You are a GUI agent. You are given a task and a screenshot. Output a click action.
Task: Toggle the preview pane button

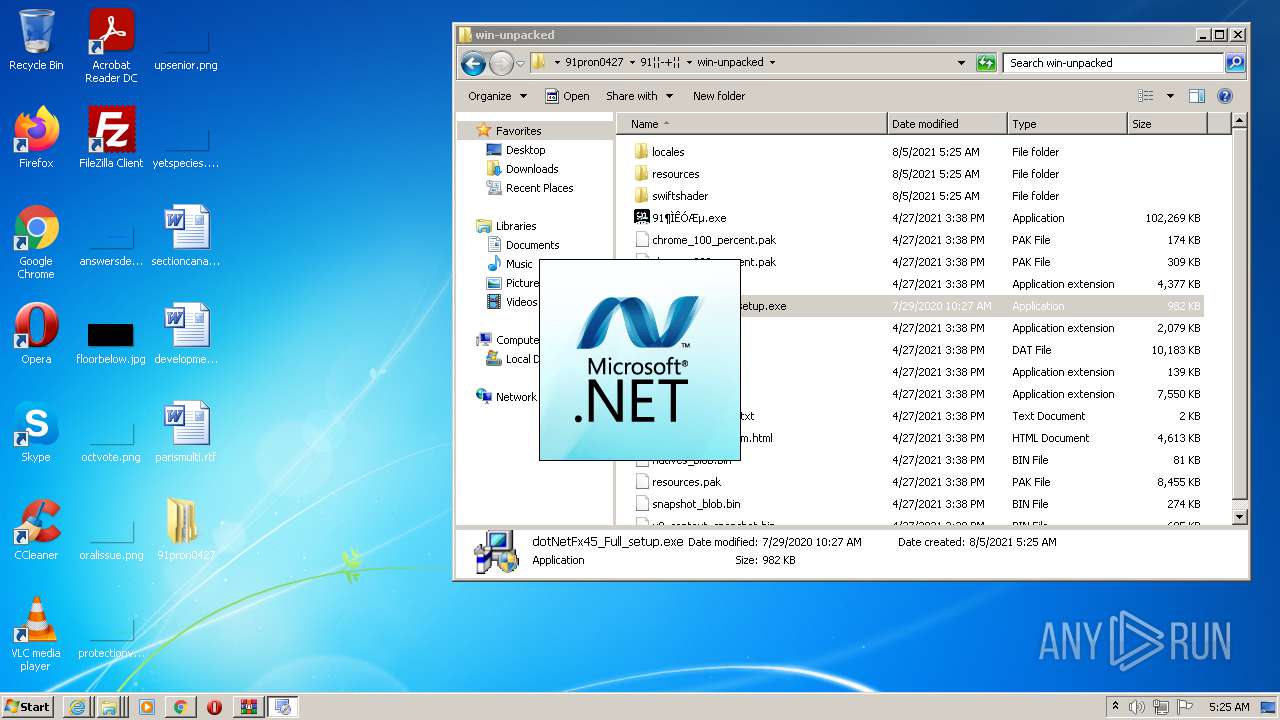point(1197,96)
